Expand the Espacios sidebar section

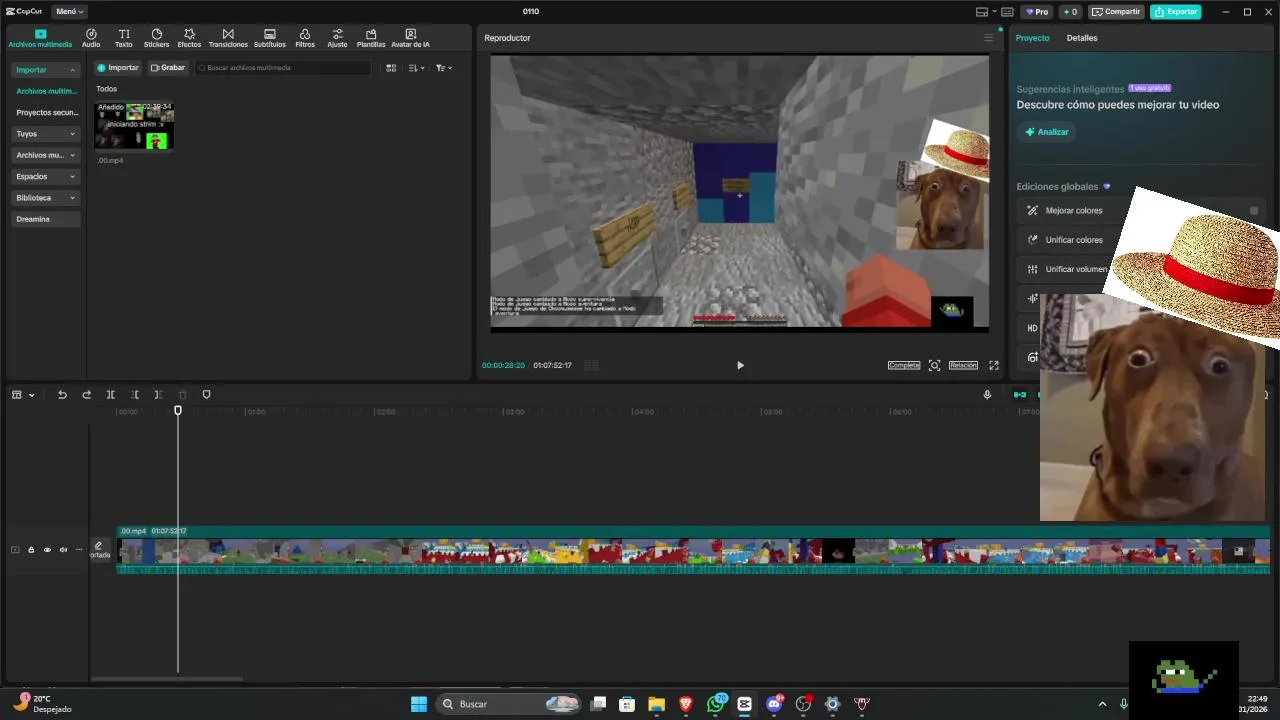click(x=46, y=176)
